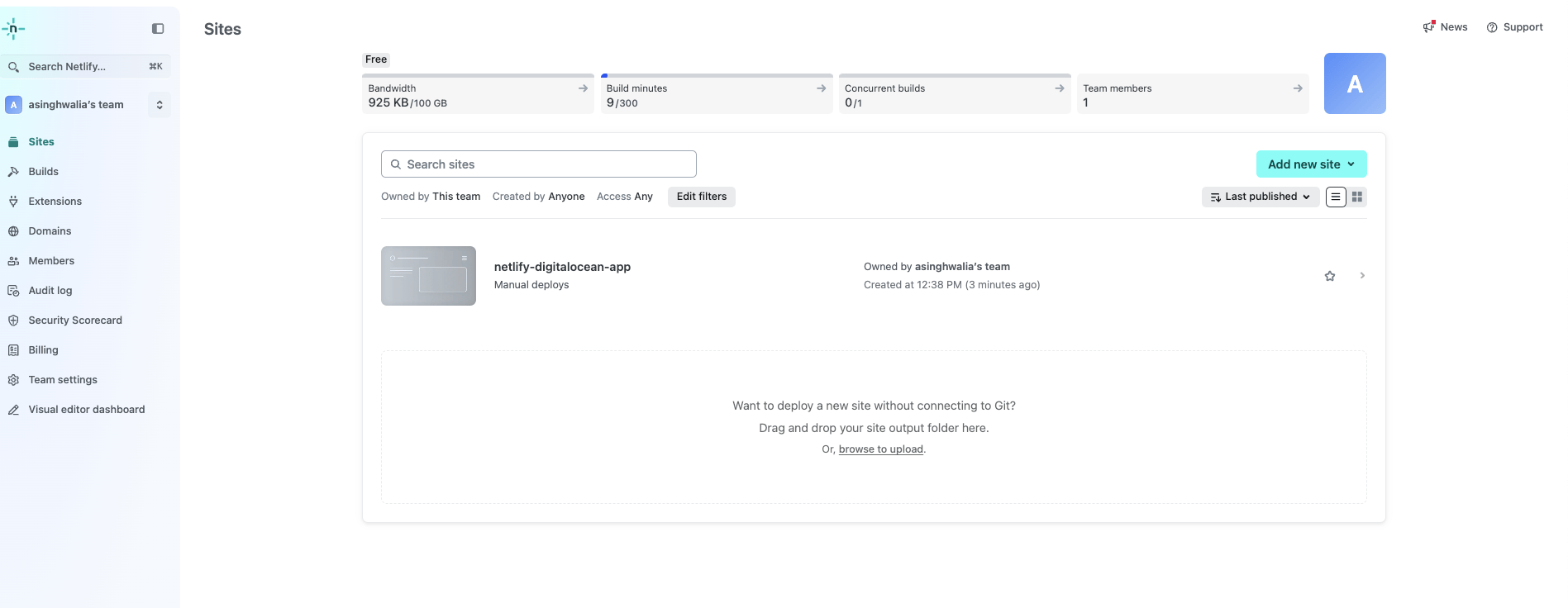The height and width of the screenshot is (608, 1568).
Task: Click the Team settings gear icon
Action: tap(13, 380)
